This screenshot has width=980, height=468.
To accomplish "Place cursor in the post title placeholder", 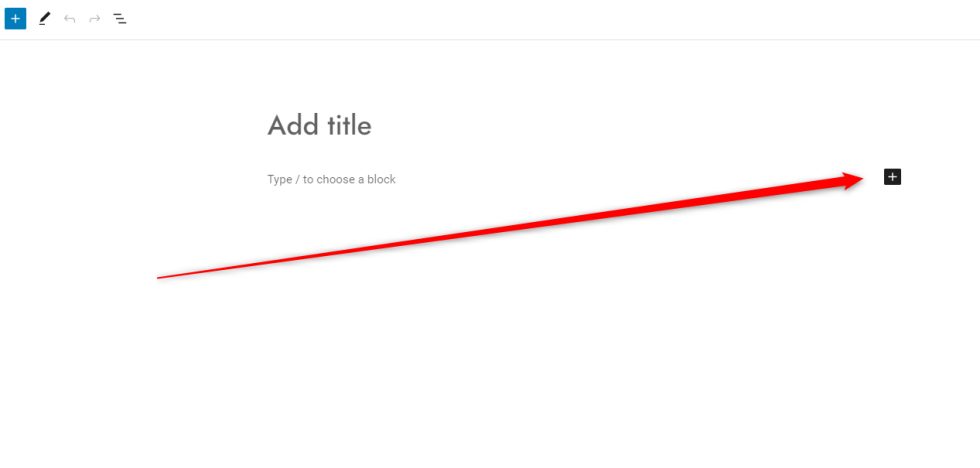I will coord(319,126).
